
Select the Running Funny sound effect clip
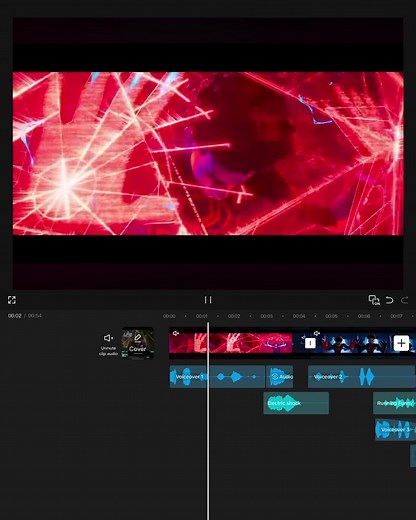(x=395, y=403)
